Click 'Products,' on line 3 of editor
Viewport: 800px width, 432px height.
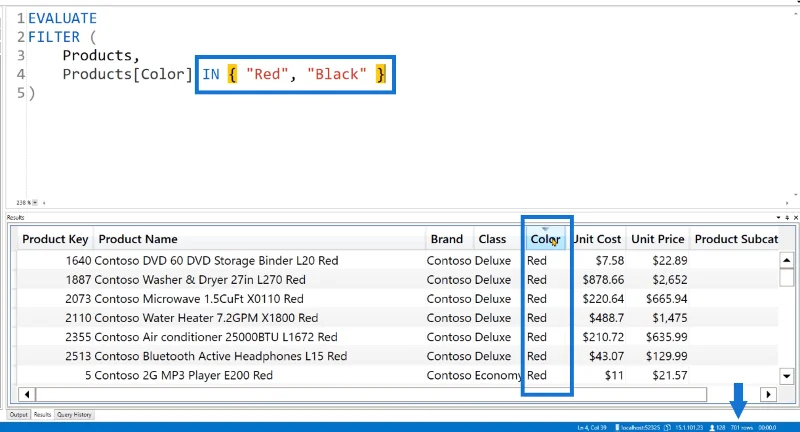[x=101, y=56]
